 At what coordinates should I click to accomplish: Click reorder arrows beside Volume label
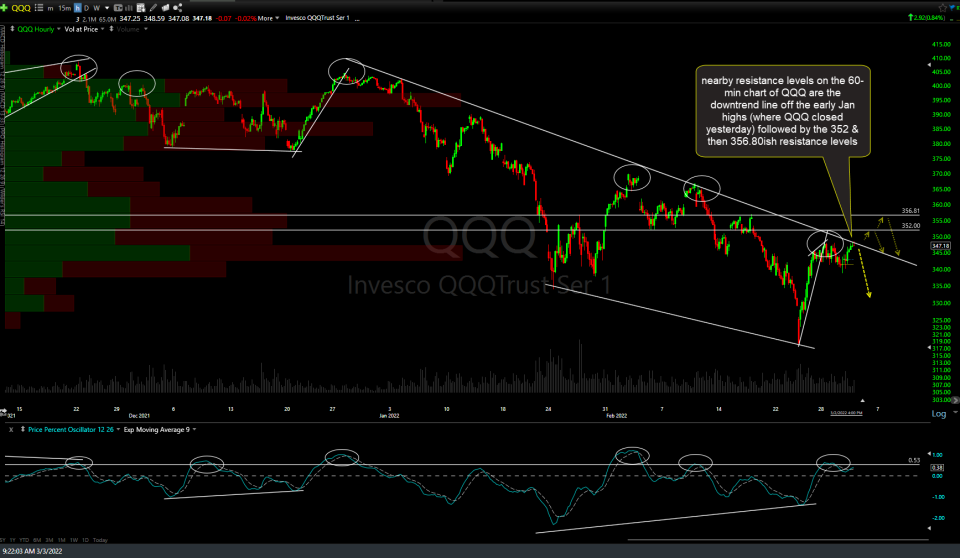click(x=111, y=29)
